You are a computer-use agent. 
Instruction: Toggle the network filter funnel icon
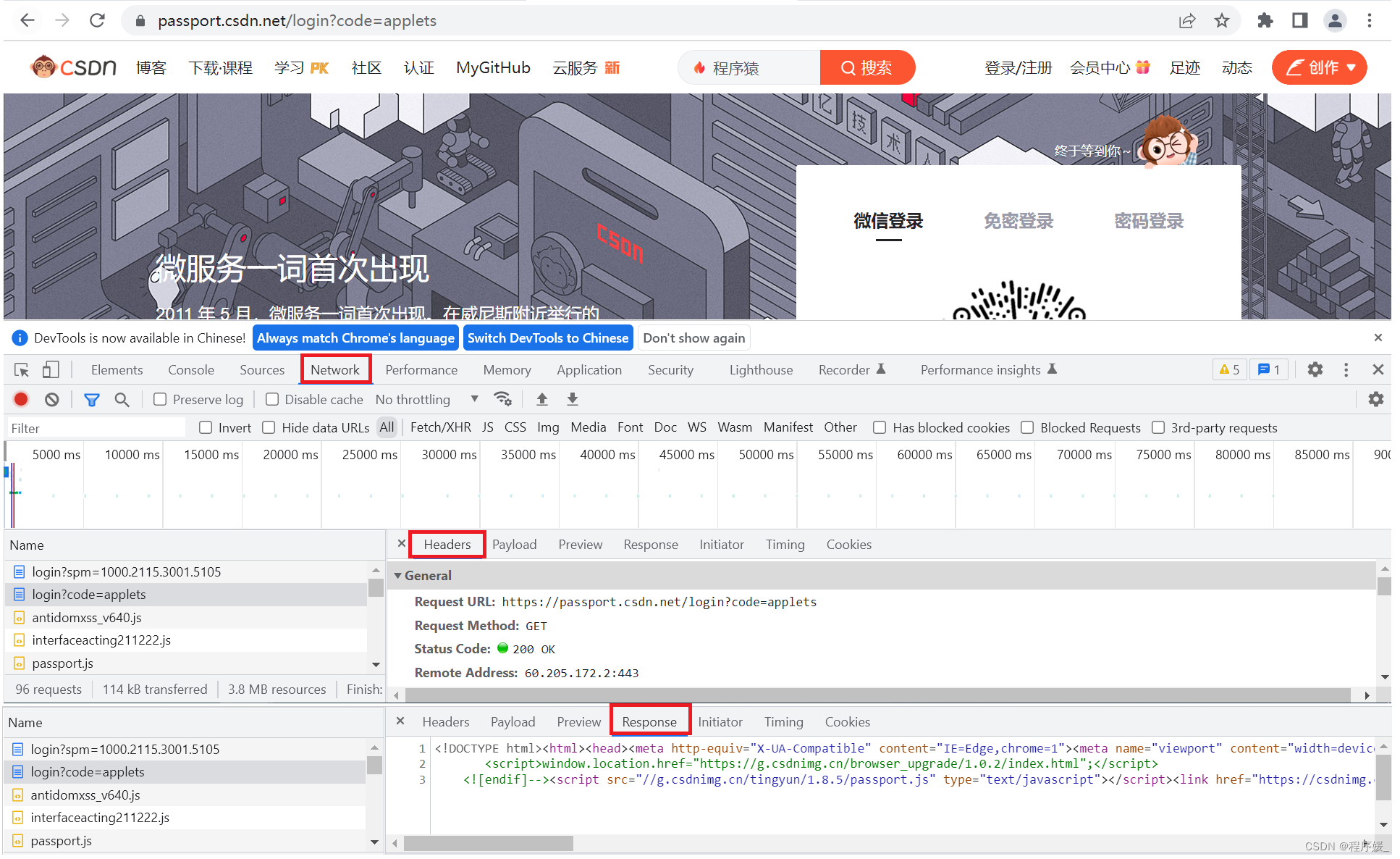click(x=92, y=399)
